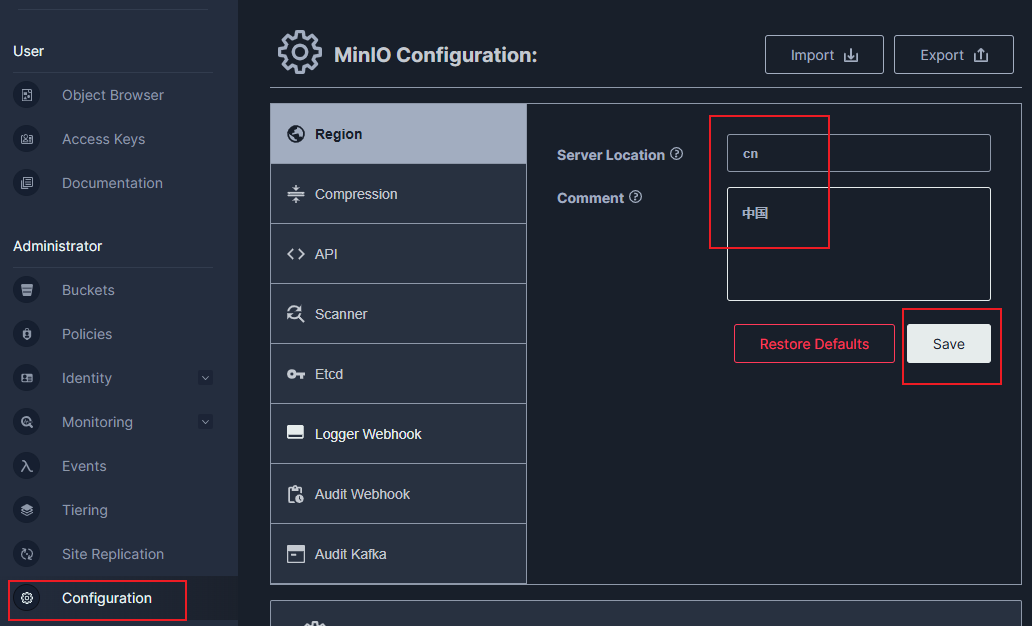1032x626 pixels.
Task: Expand the Monitoring submenu chevron
Action: pyautogui.click(x=205, y=422)
